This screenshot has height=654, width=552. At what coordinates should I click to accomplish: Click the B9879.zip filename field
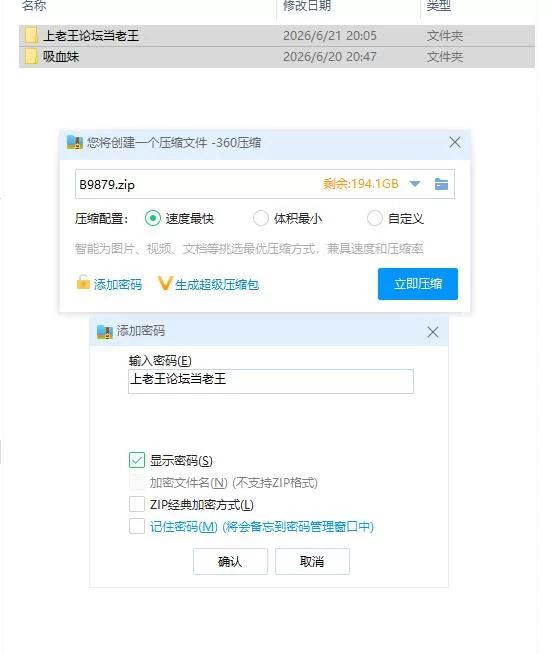265,184
